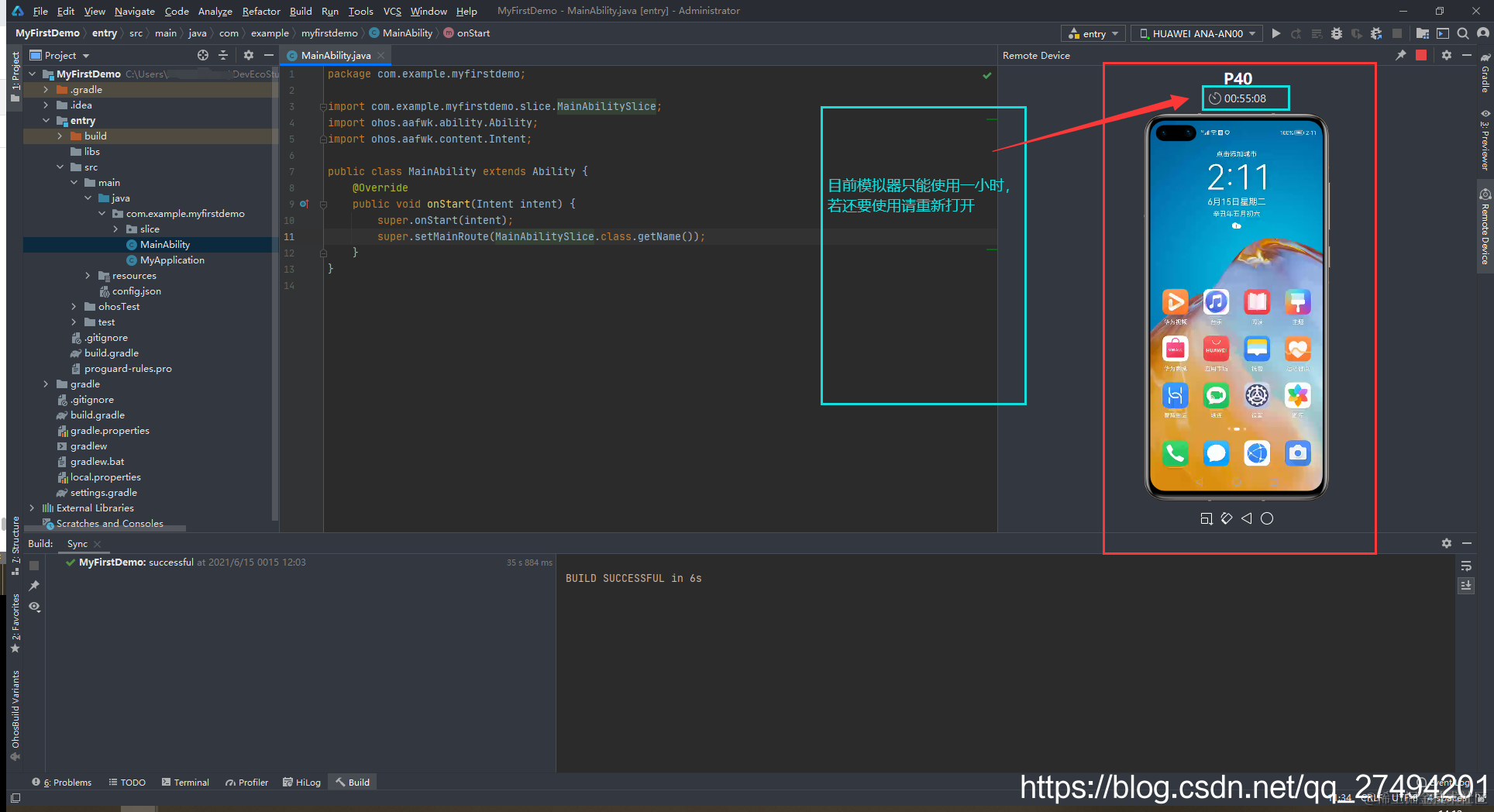Open the Camera app on emulator

pyautogui.click(x=1298, y=452)
